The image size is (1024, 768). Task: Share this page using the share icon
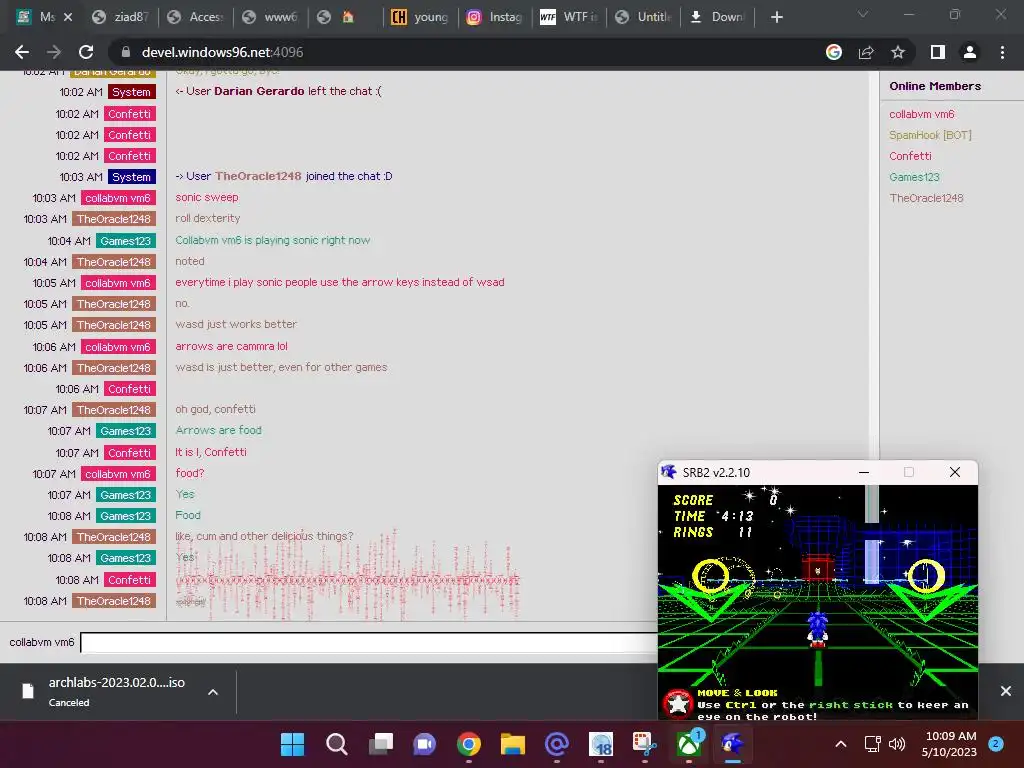866,52
